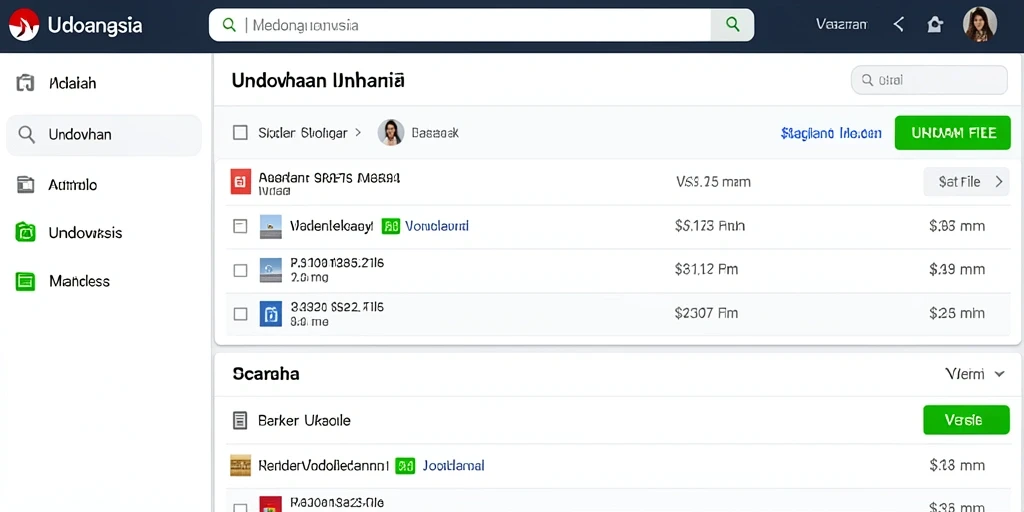Image resolution: width=1024 pixels, height=512 pixels.
Task: Click the Sat File button
Action: click(x=967, y=182)
